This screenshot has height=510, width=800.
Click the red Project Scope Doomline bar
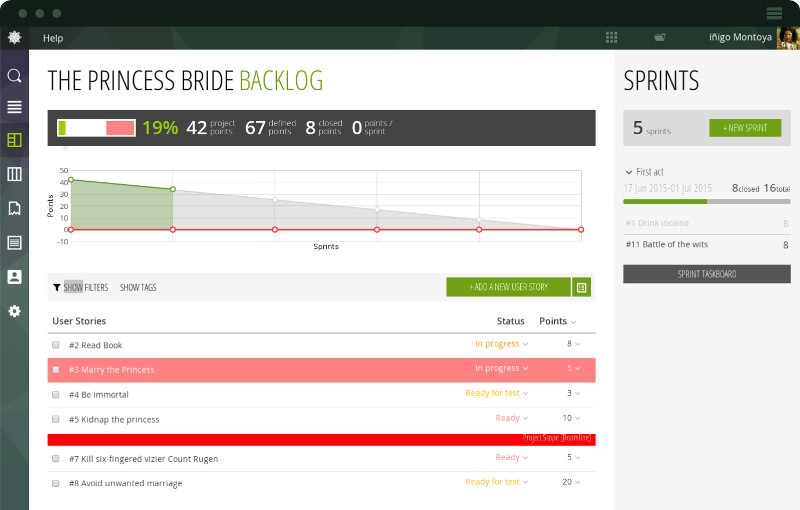point(321,440)
